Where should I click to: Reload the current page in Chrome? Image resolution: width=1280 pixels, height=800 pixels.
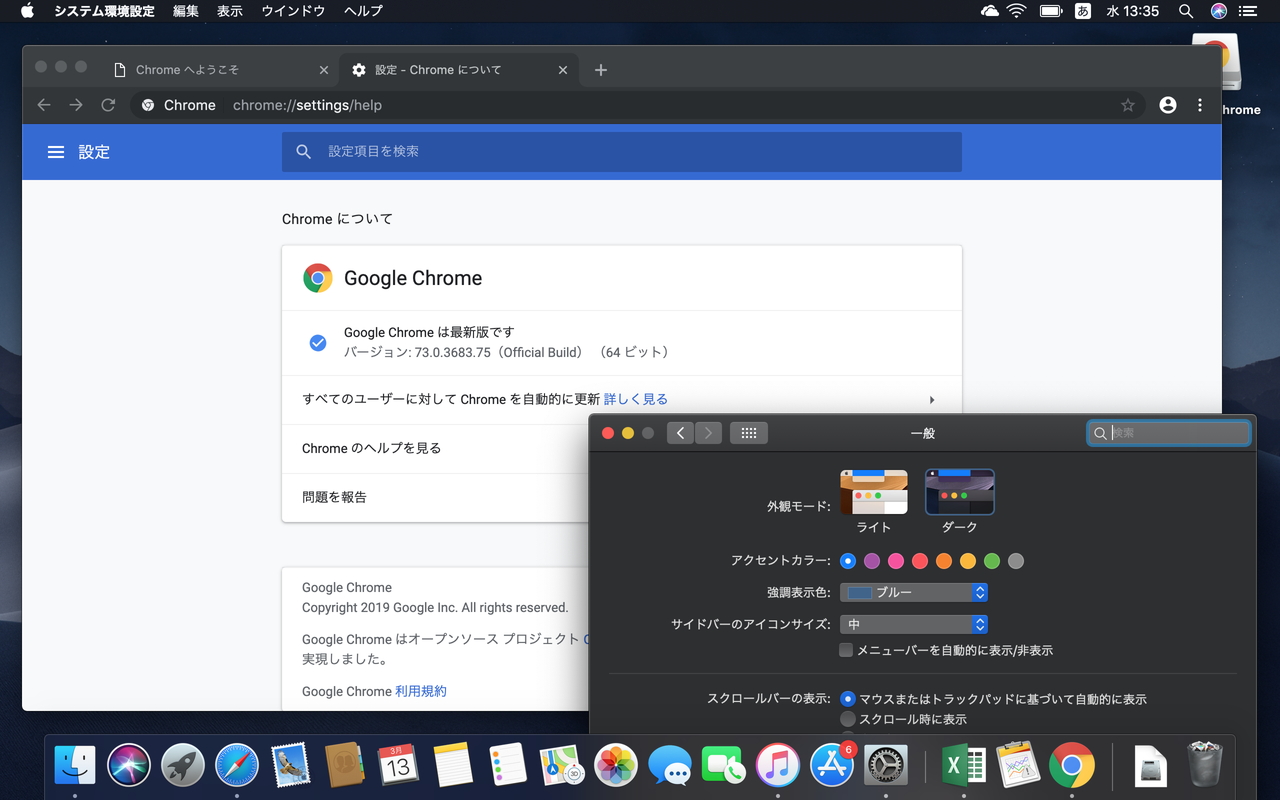click(108, 105)
